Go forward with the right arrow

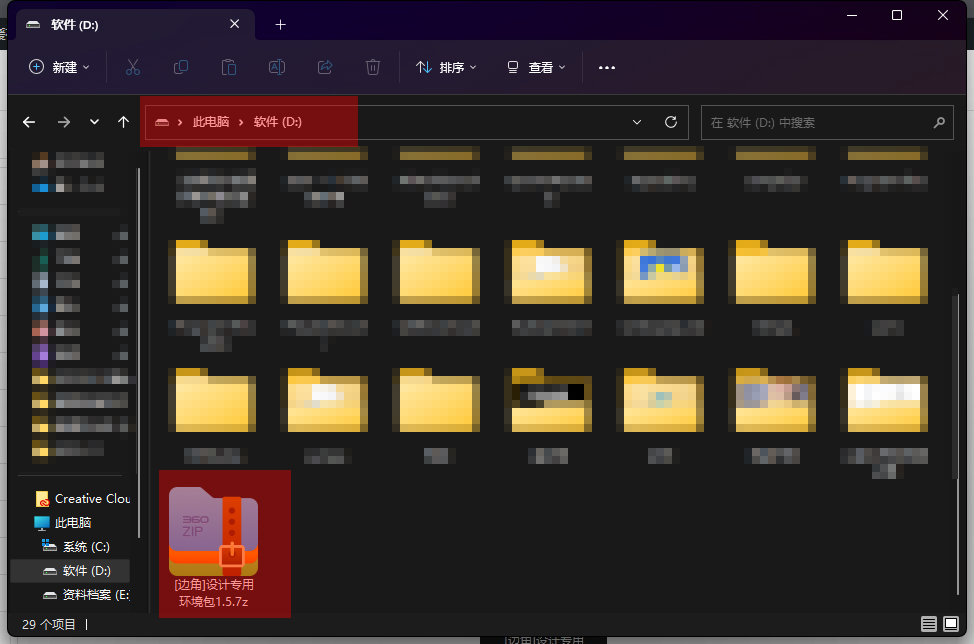[x=64, y=122]
